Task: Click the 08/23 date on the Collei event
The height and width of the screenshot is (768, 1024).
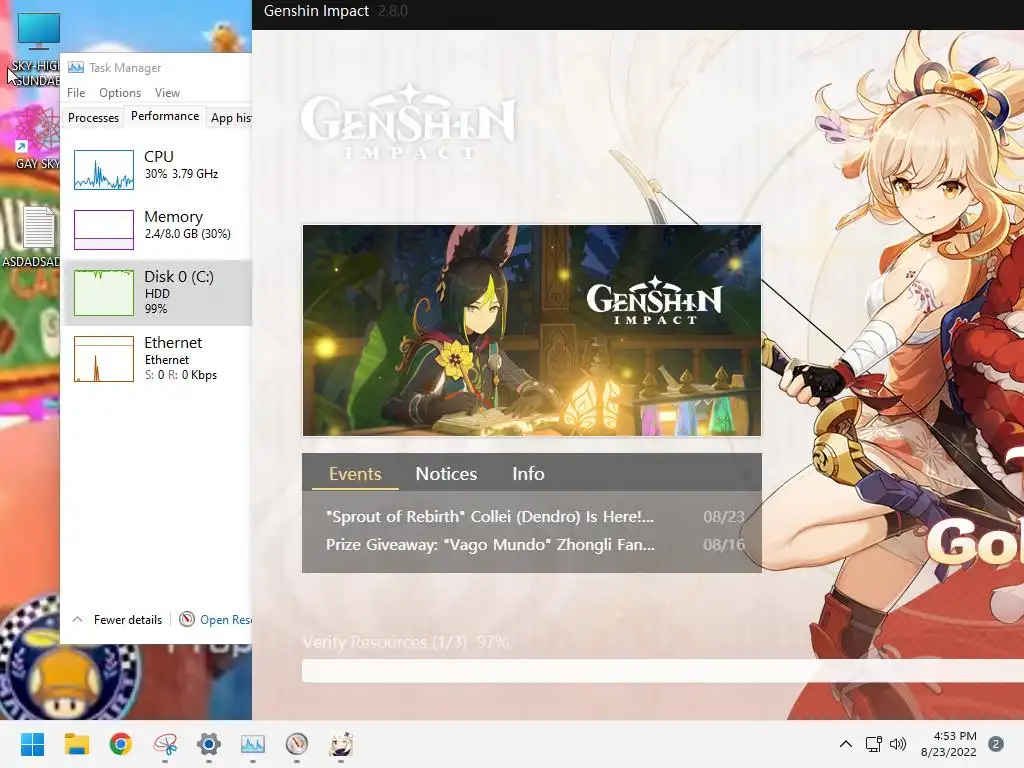Action: click(x=724, y=517)
